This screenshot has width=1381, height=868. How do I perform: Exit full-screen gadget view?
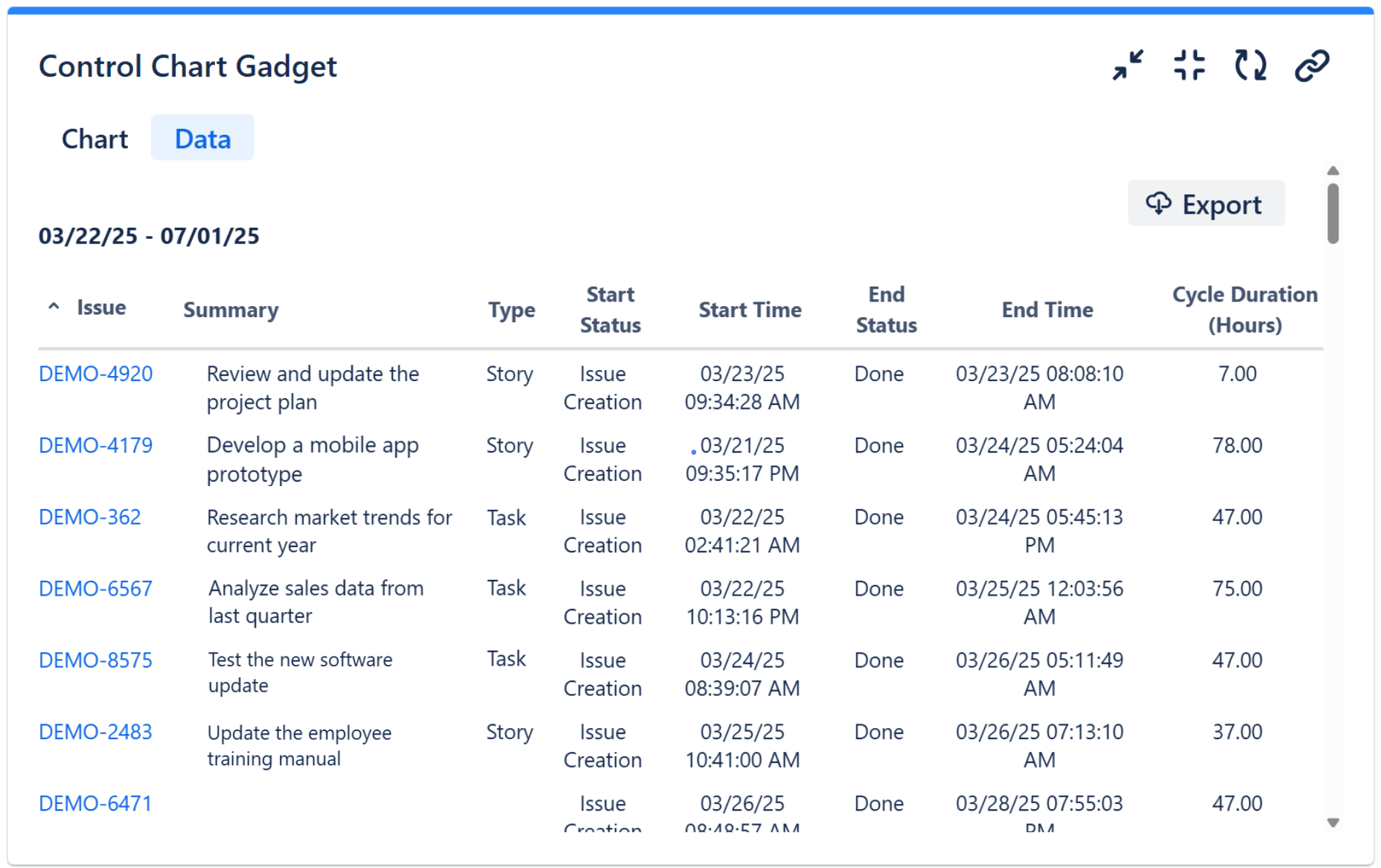point(1126,65)
